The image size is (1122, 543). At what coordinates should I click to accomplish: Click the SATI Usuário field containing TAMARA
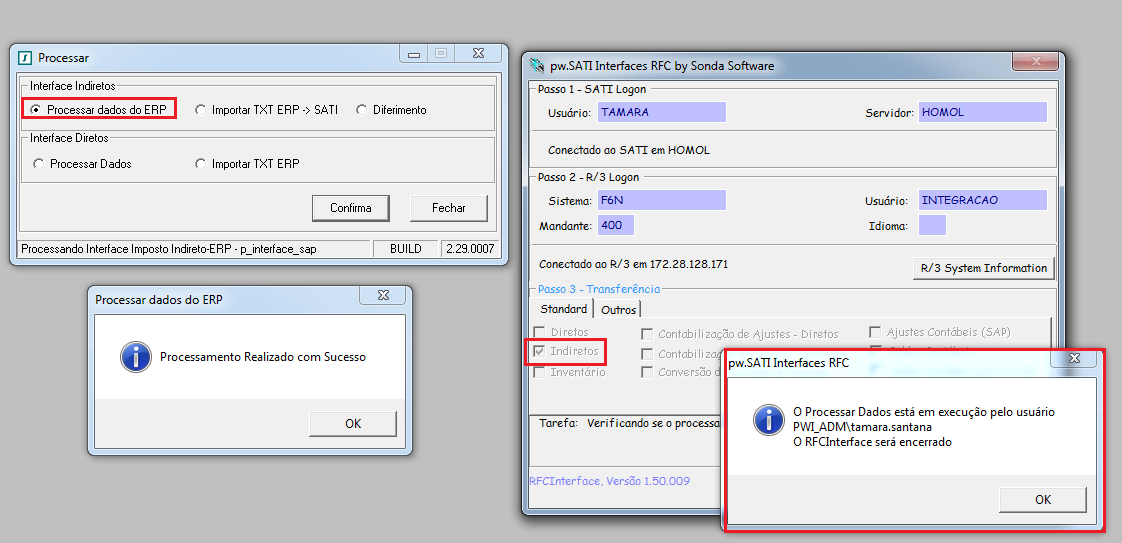[661, 112]
